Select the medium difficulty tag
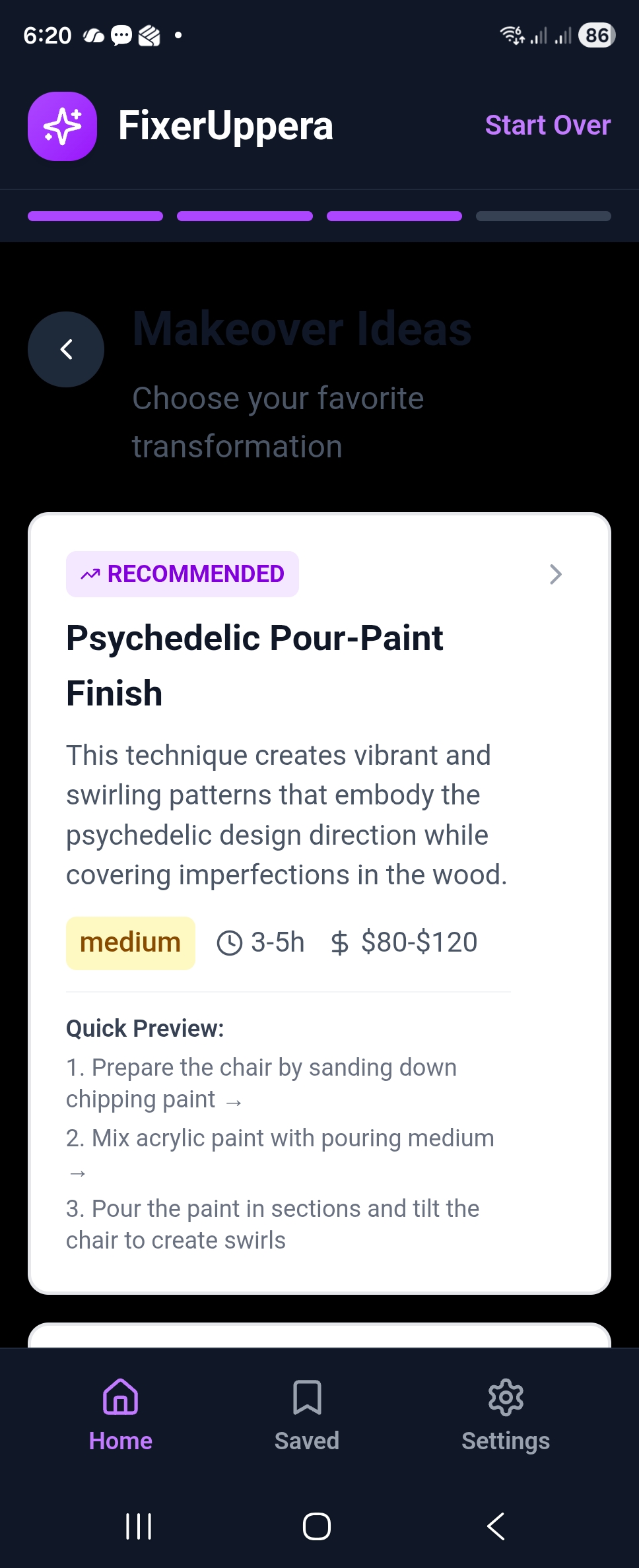This screenshot has height=1568, width=639. coord(131,942)
